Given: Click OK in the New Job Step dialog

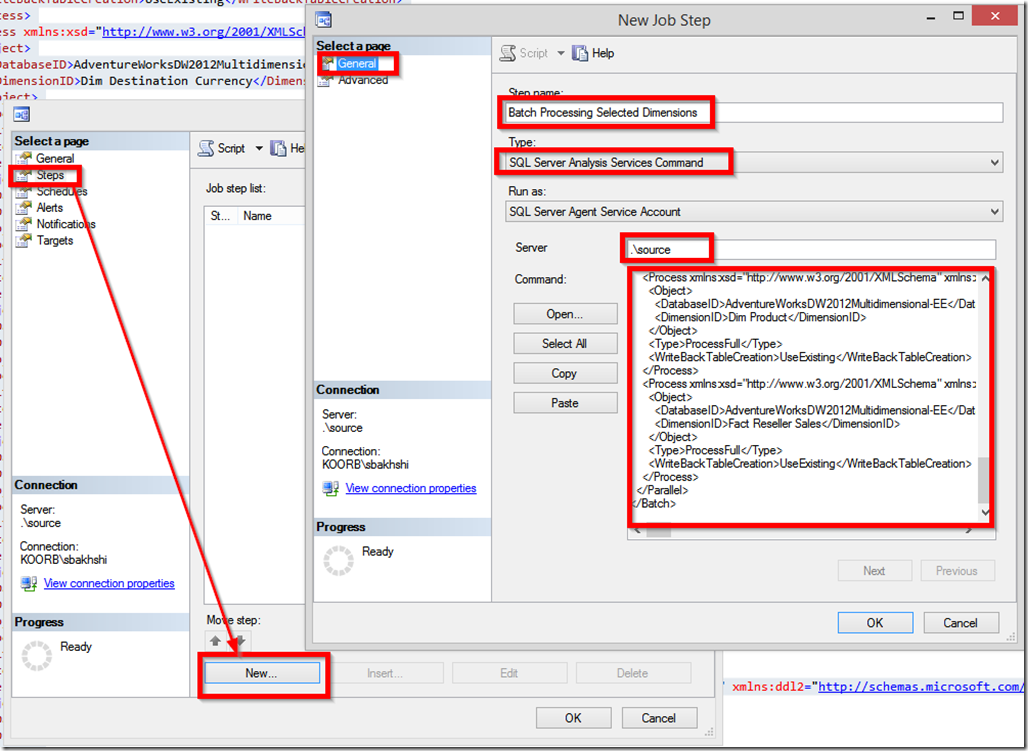Looking at the screenshot, I should click(x=875, y=622).
